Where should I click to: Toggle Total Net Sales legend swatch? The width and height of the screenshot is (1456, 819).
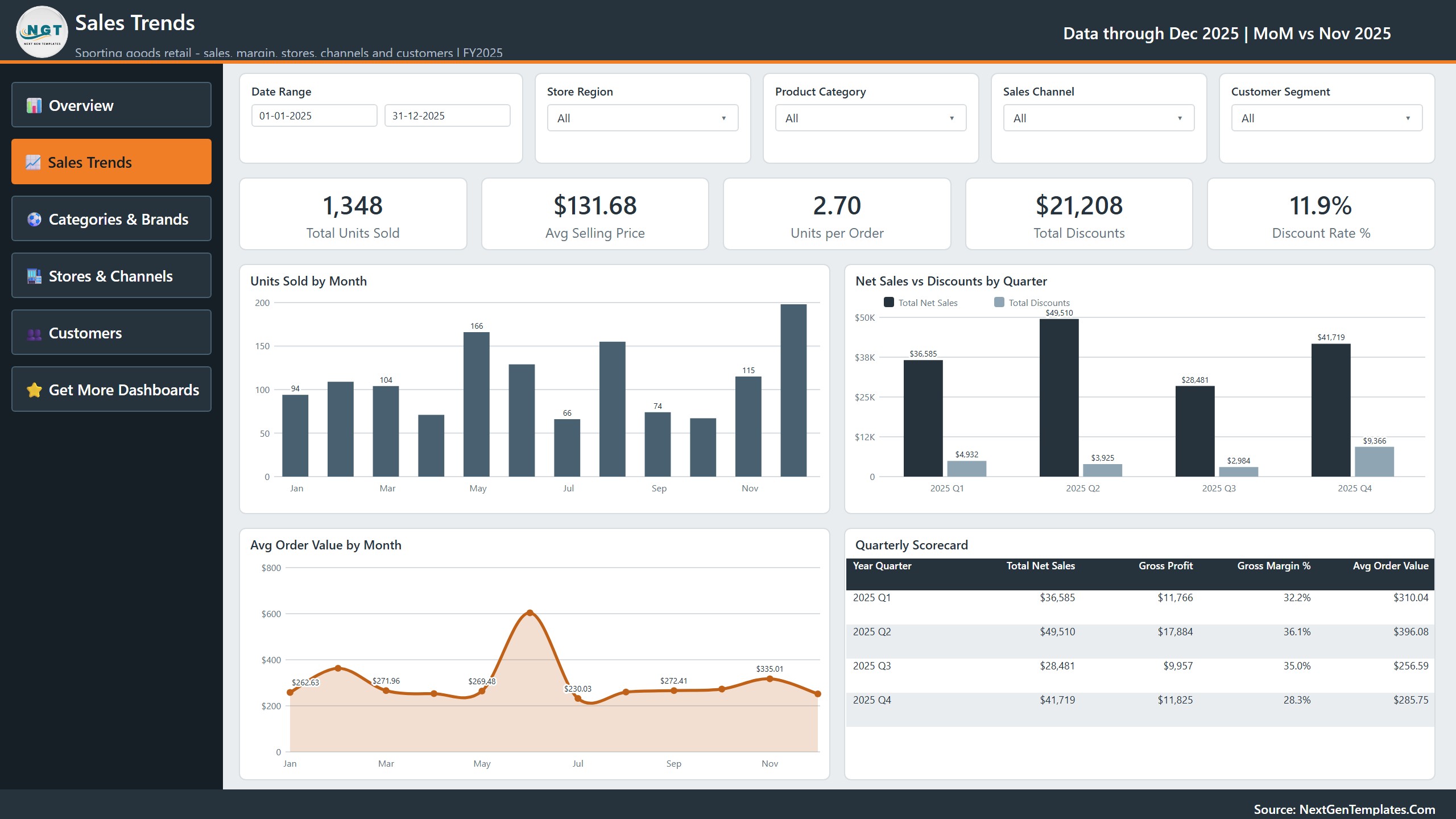[889, 302]
